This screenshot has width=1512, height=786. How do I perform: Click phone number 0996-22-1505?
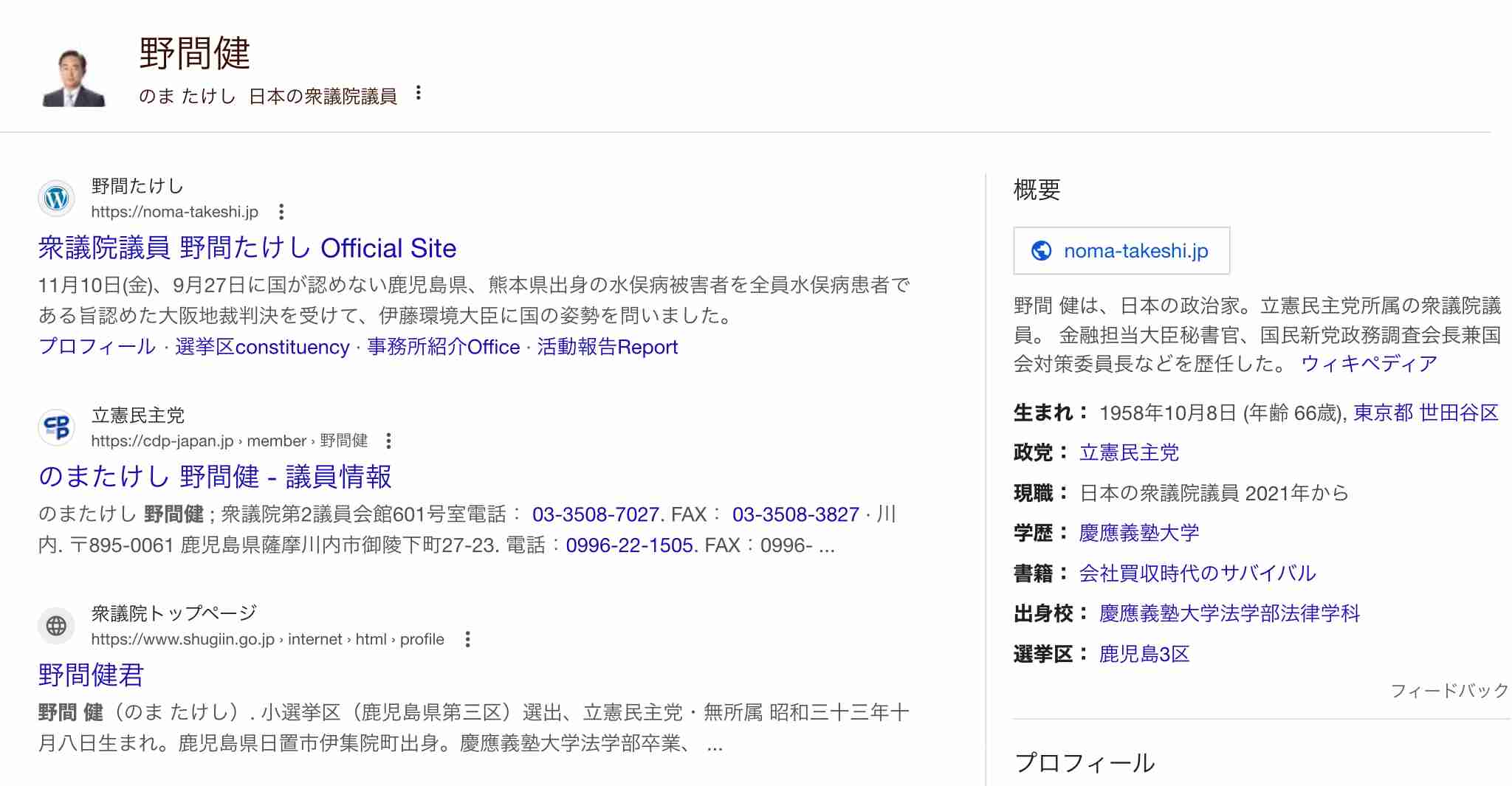[630, 545]
